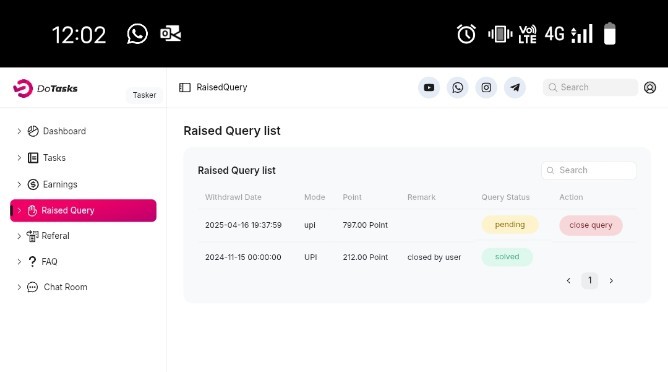Click the uppercase UPI mode cell
This screenshot has height=372, width=668.
point(311,257)
